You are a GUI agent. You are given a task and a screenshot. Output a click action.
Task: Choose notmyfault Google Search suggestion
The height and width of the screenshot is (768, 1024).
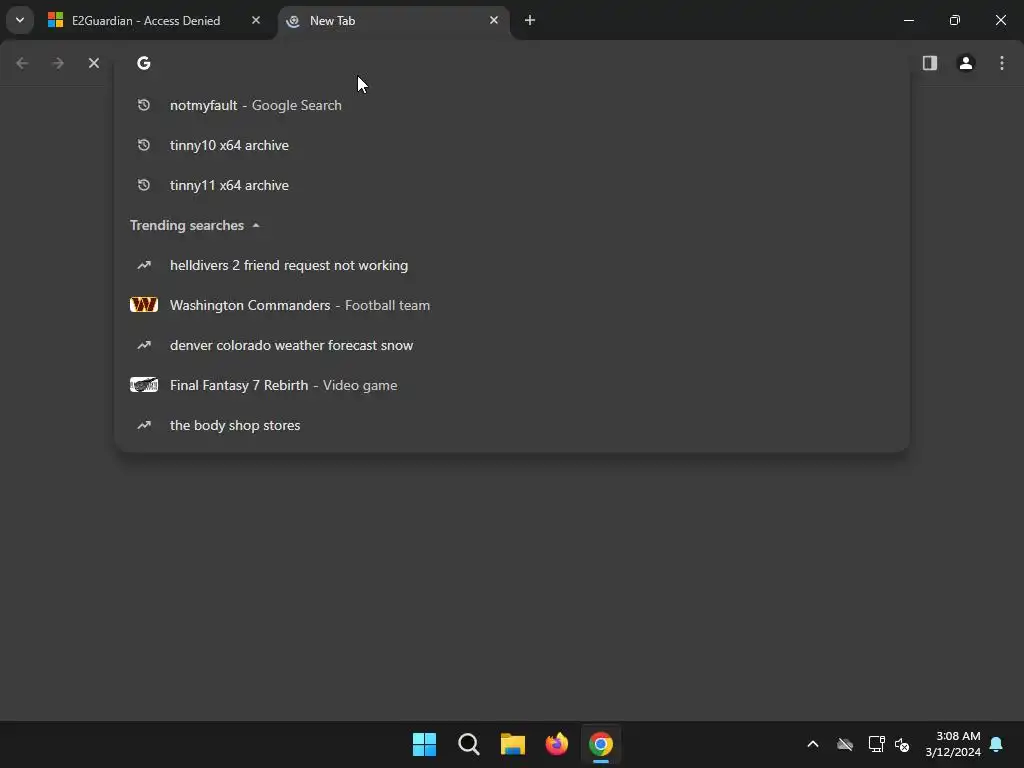[x=512, y=105]
